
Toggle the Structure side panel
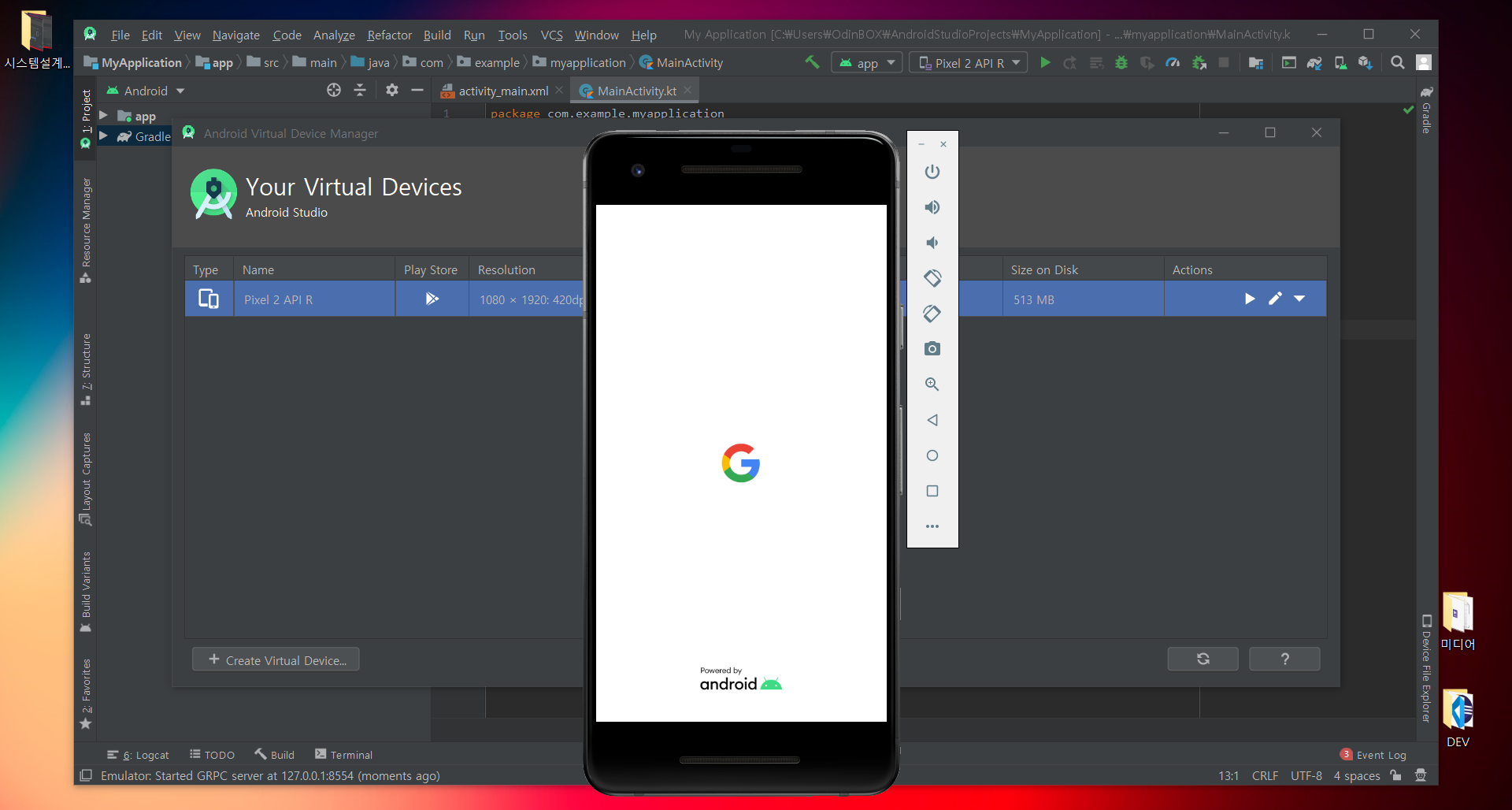[x=86, y=369]
